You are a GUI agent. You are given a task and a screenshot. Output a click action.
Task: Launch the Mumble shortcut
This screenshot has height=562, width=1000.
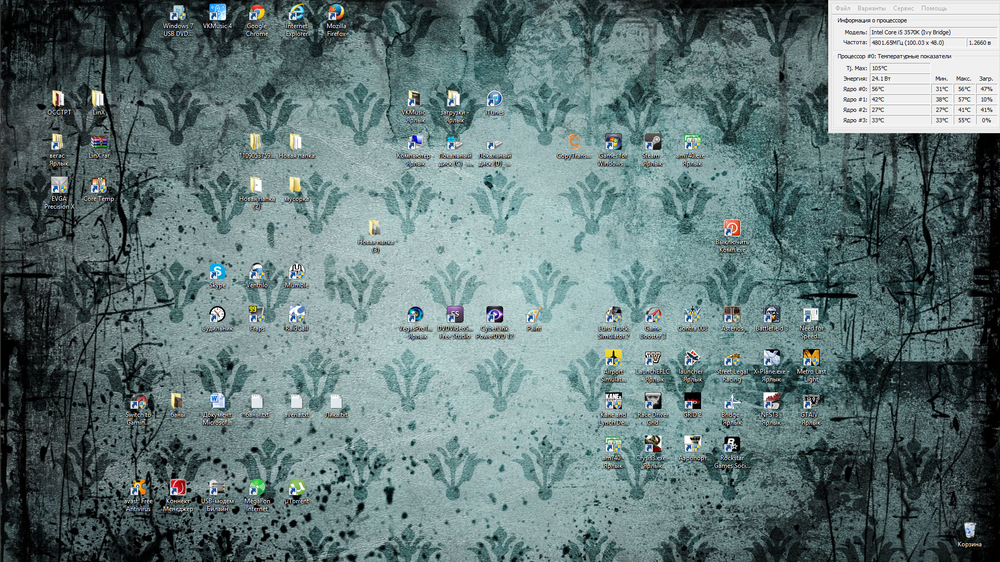point(297,276)
